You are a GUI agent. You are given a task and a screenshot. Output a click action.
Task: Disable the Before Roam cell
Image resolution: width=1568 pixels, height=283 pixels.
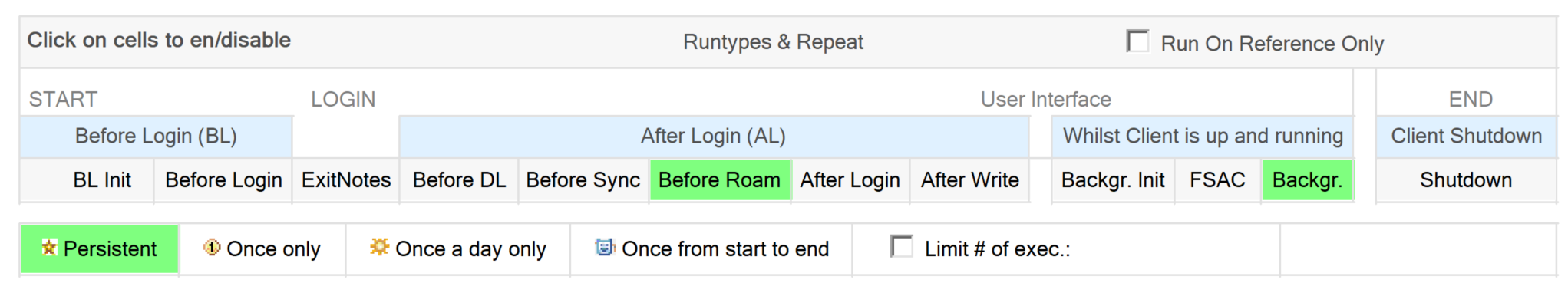coord(720,180)
